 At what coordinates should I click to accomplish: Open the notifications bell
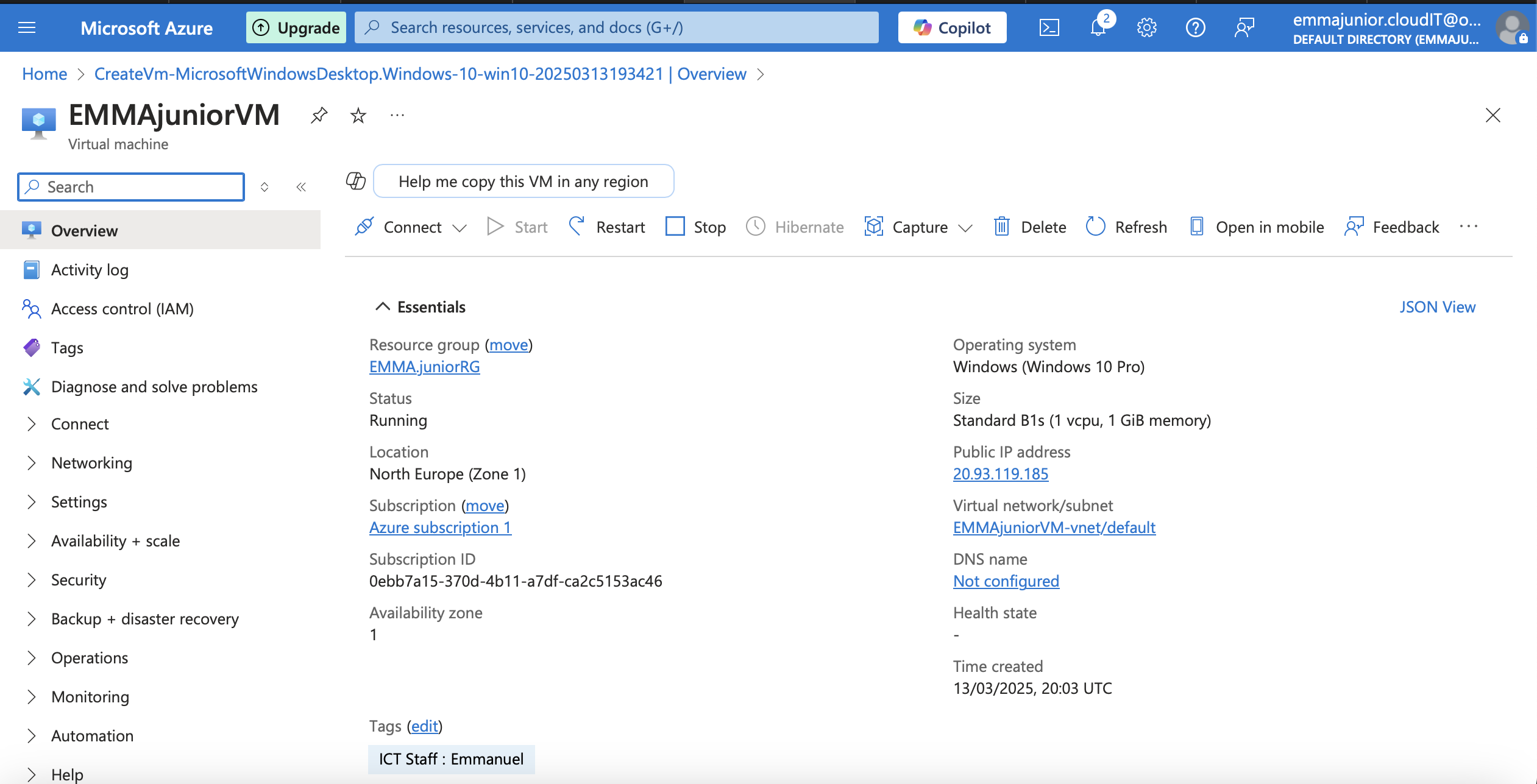click(x=1098, y=27)
